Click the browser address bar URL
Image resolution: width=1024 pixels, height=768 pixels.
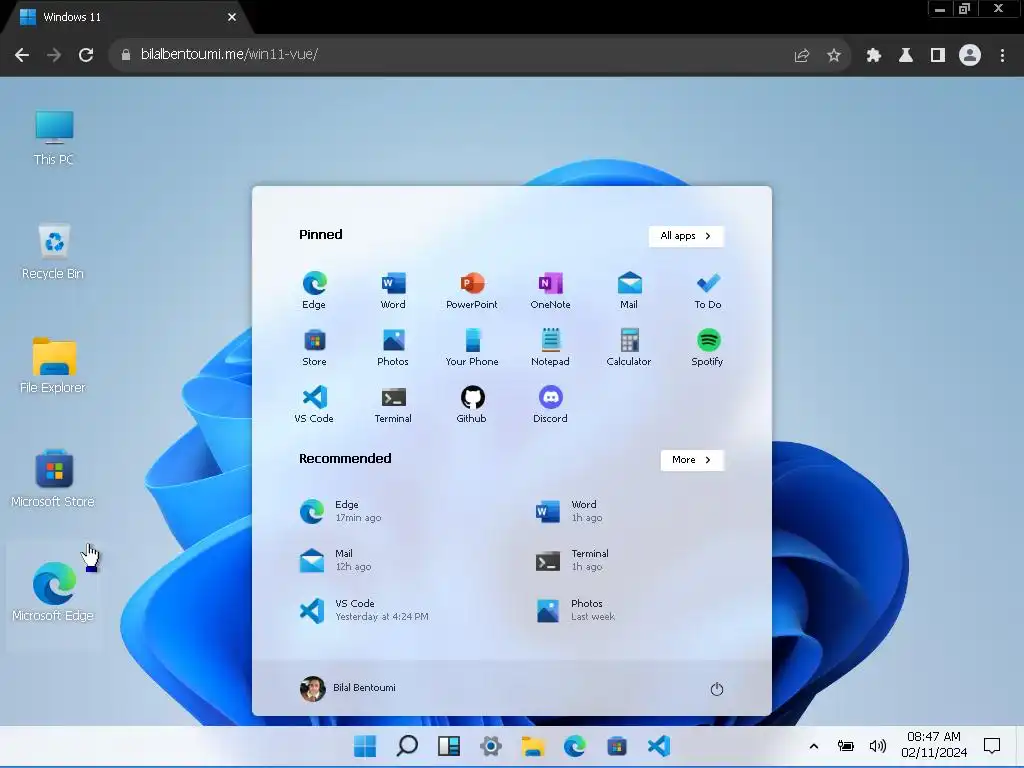[x=229, y=54]
